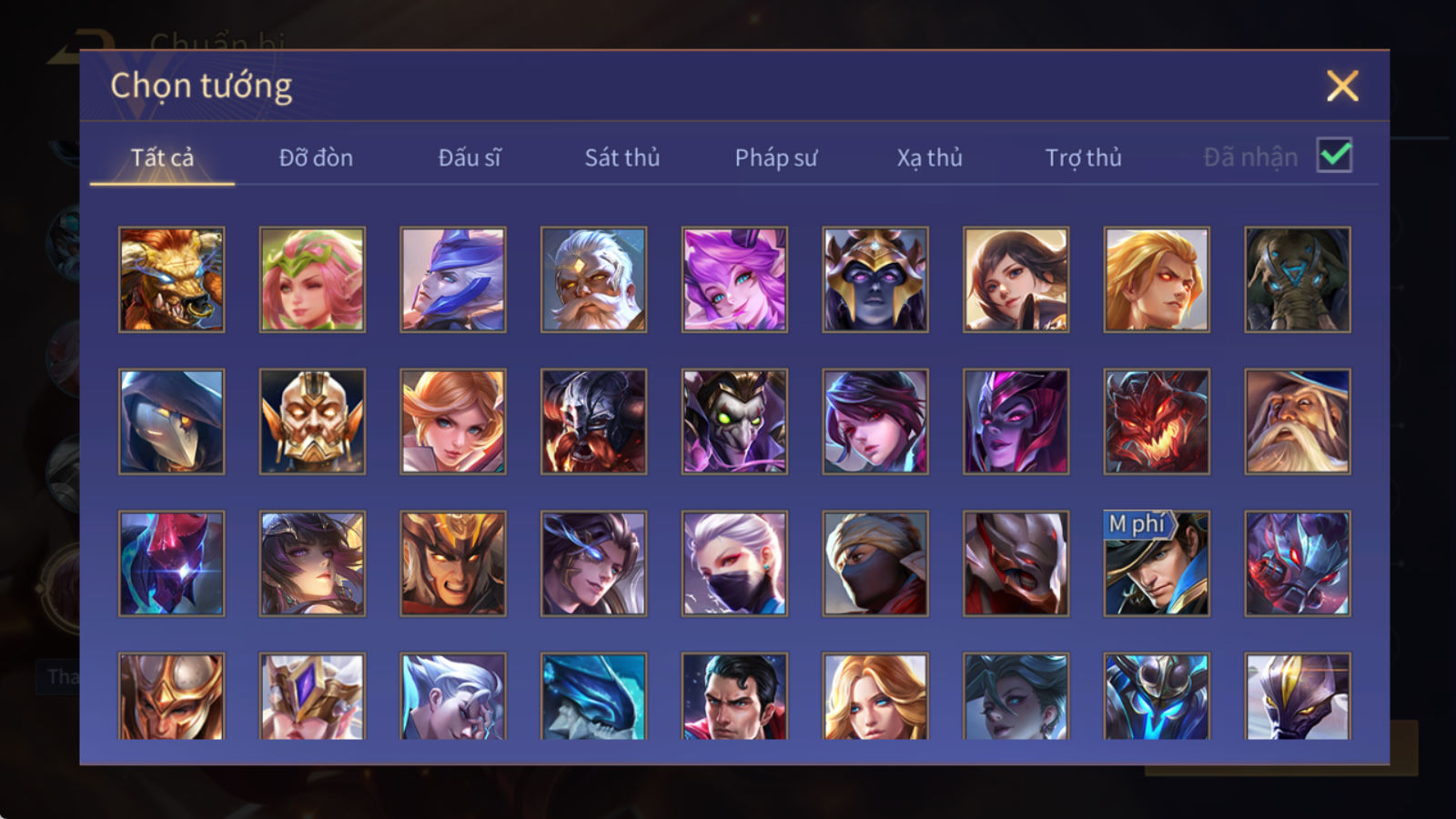The image size is (1456, 819).
Task: Choose the pink-haired elf hero with green crown
Action: pyautogui.click(x=312, y=279)
